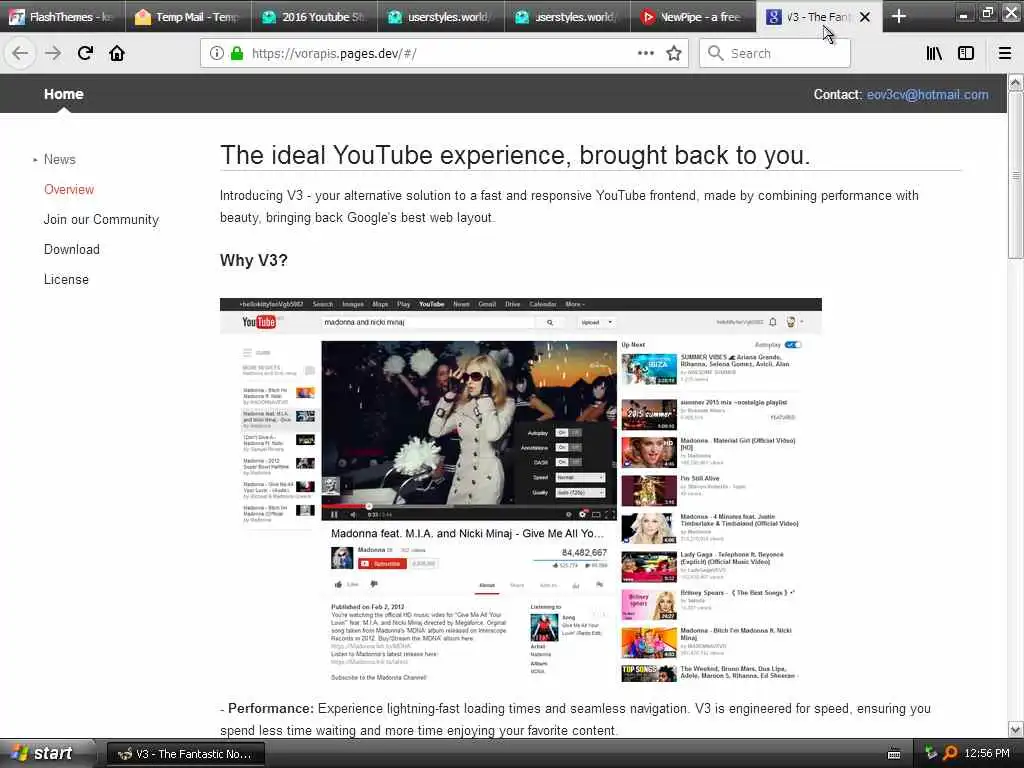The image size is (1024, 768).
Task: Click the page heading about ideal YouTube experience
Action: click(515, 155)
